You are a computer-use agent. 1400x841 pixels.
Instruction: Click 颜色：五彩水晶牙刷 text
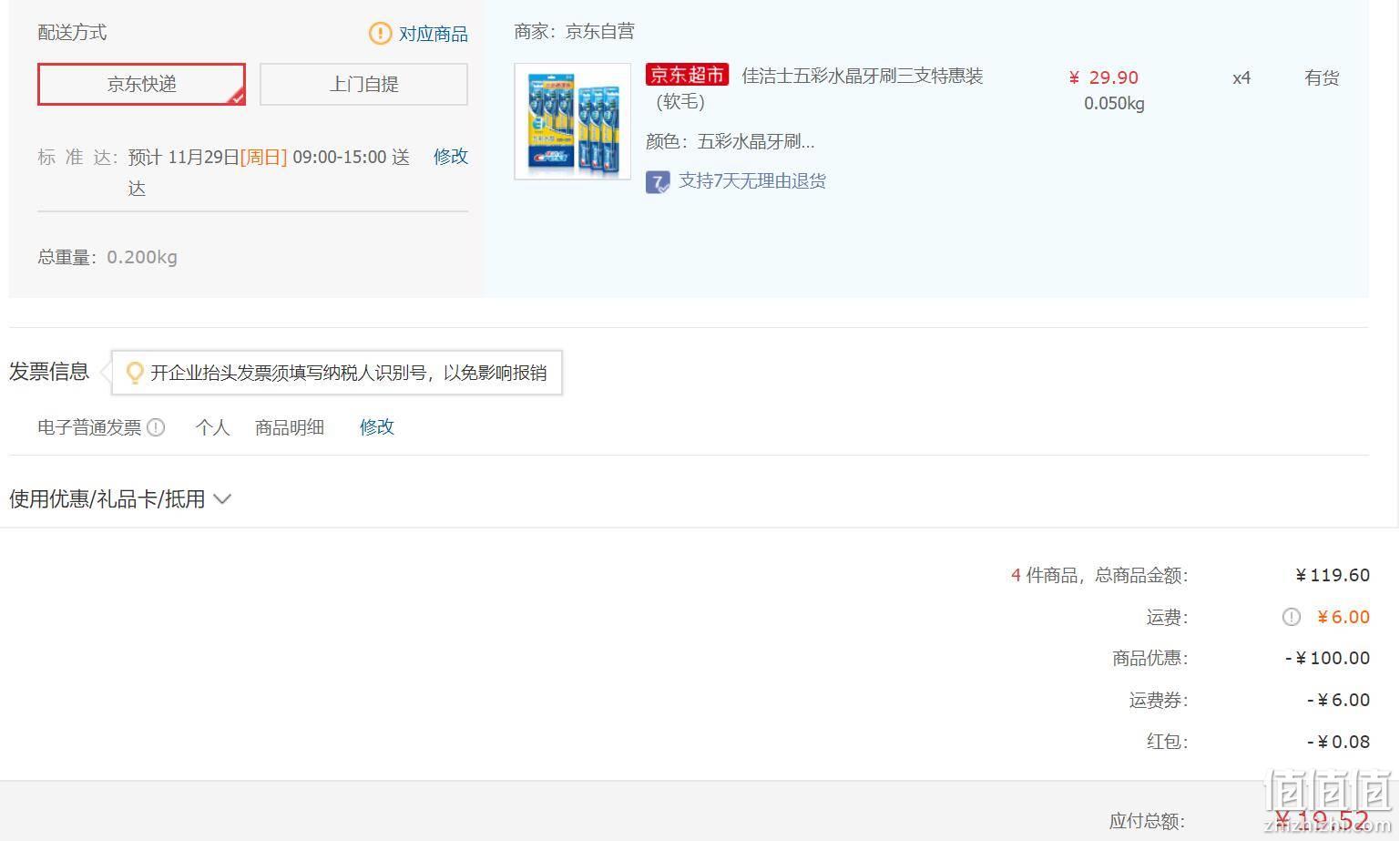point(730,141)
